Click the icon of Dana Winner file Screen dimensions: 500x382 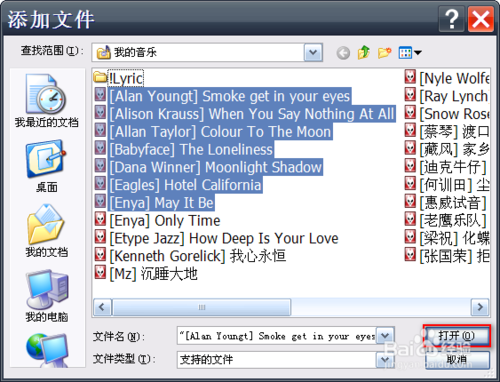100,166
